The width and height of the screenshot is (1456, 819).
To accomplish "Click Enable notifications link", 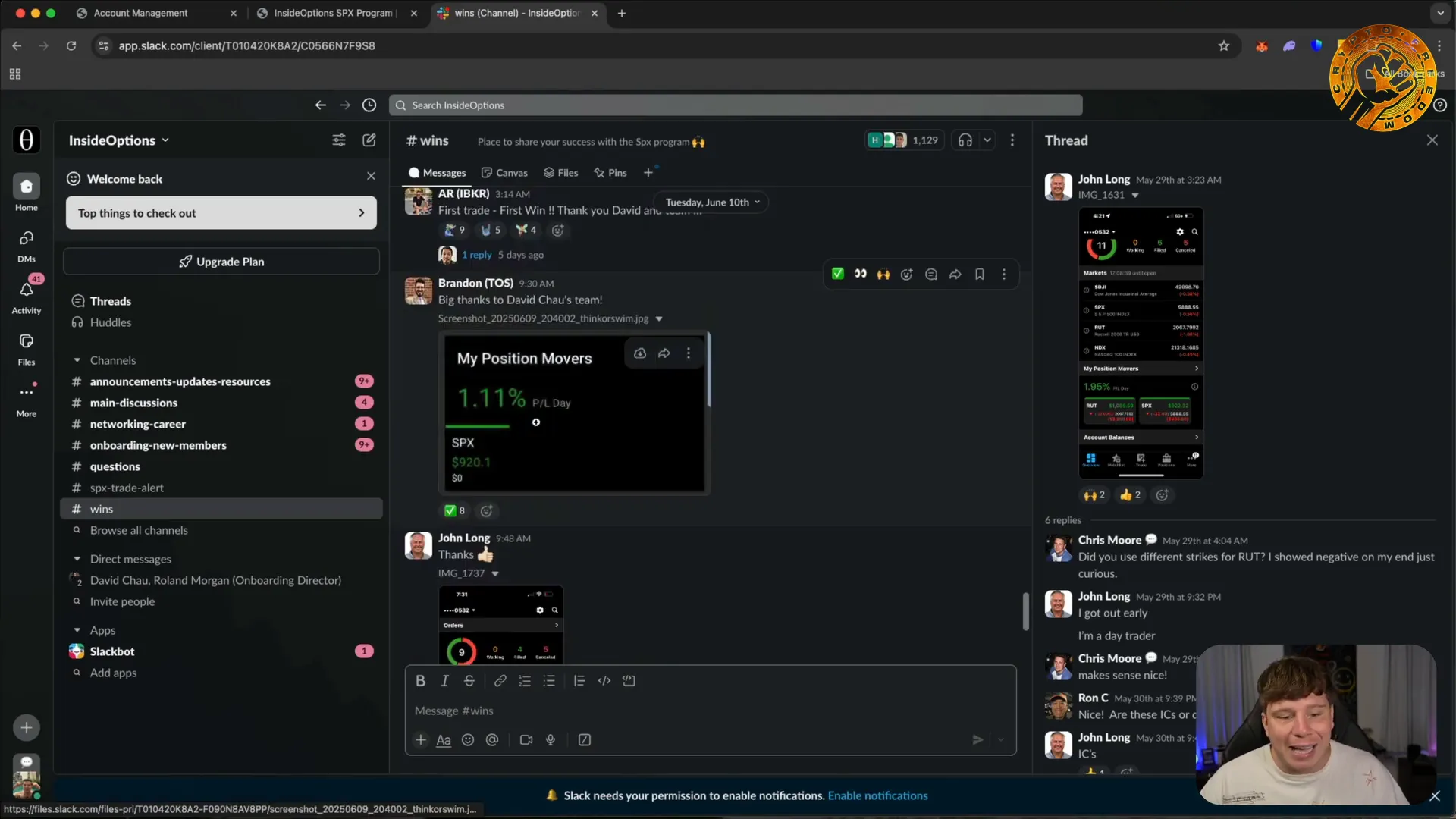I will pos(877,795).
